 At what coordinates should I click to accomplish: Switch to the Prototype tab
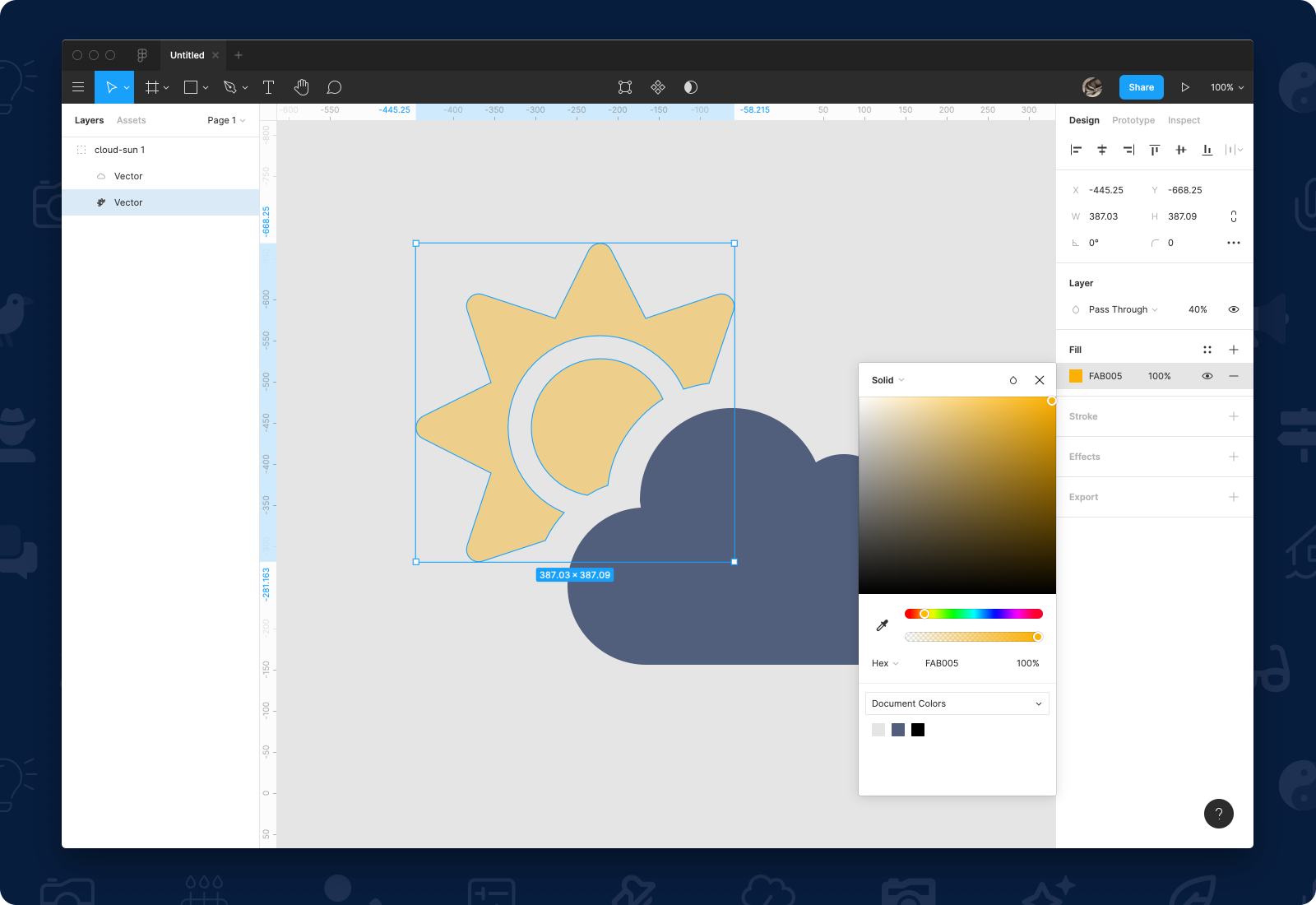1133,120
